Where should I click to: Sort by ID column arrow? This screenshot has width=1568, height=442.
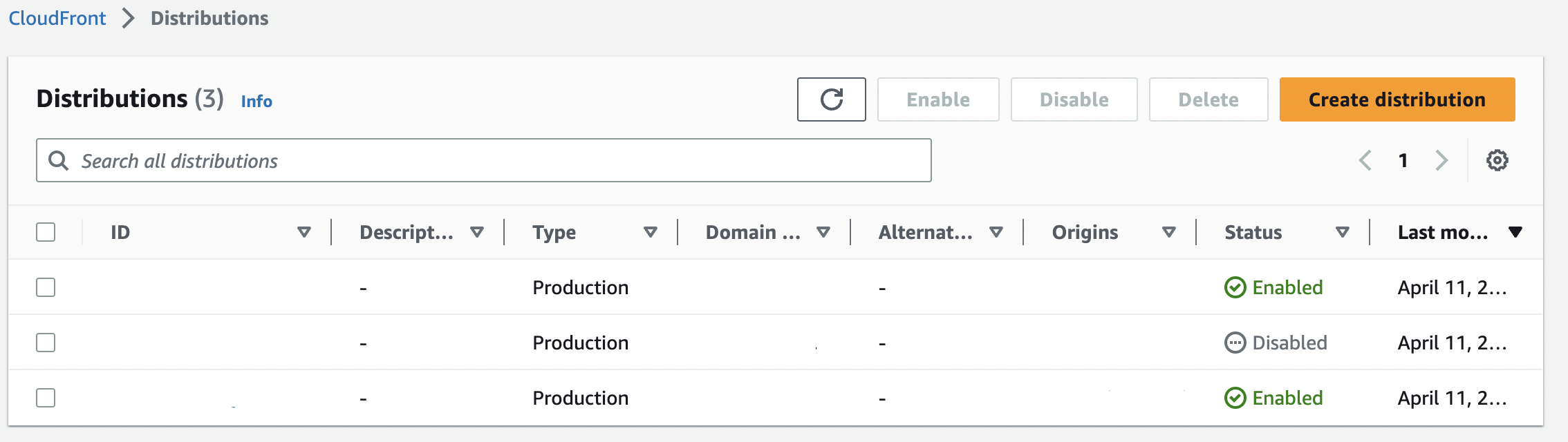click(304, 232)
